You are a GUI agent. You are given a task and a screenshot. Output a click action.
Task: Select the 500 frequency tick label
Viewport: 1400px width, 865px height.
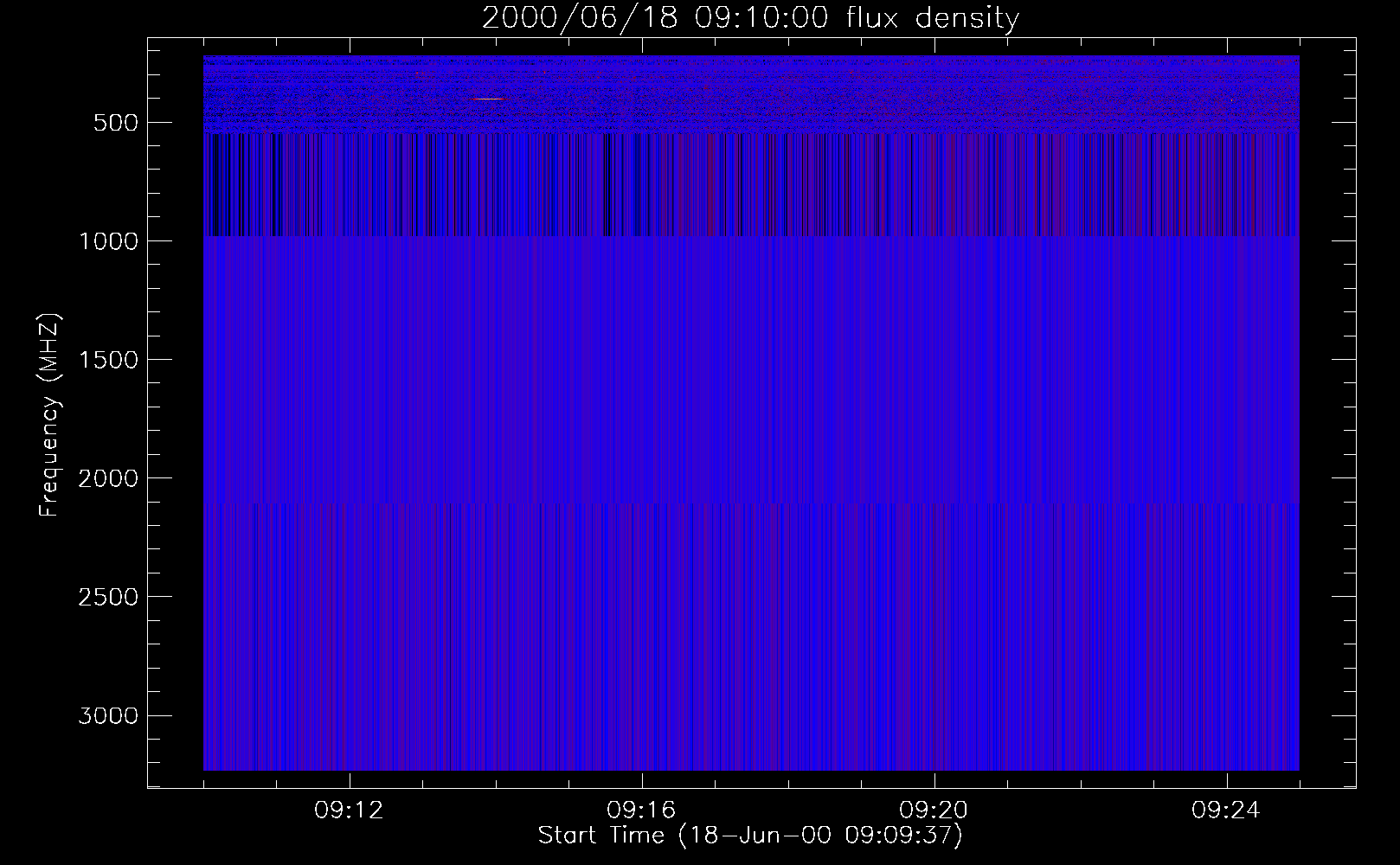(116, 123)
